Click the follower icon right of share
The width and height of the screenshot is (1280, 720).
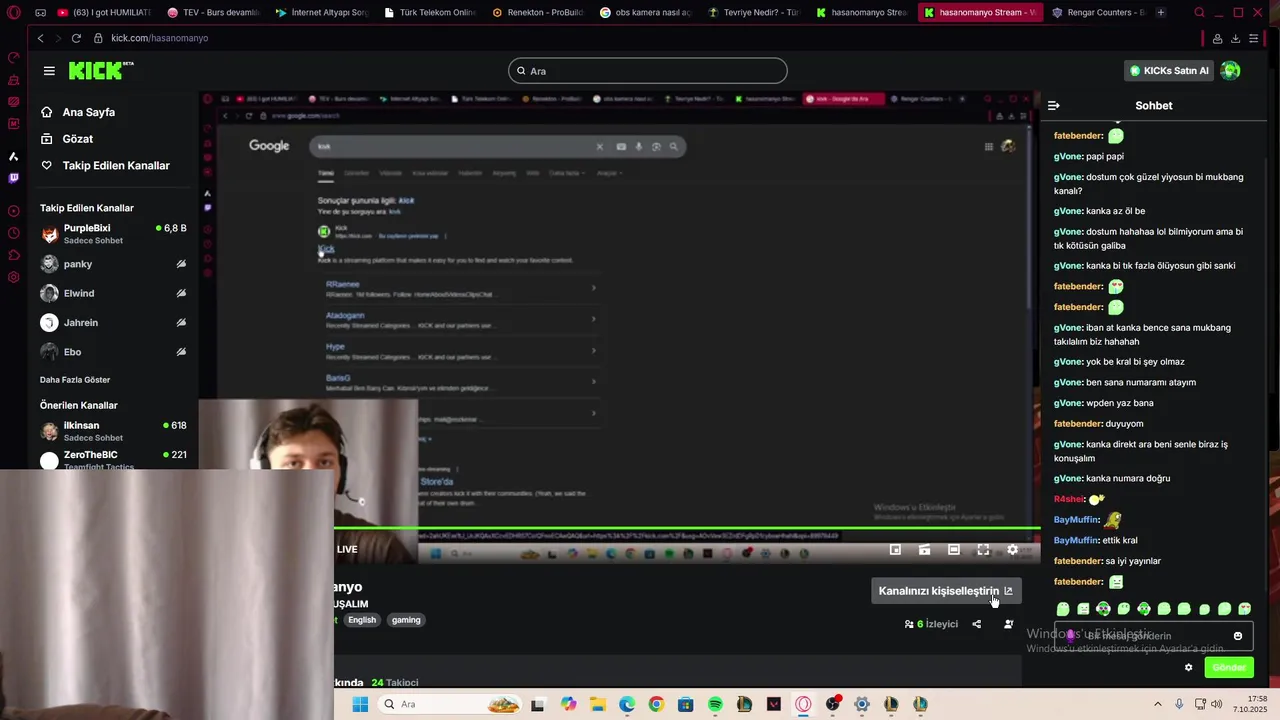point(1008,624)
